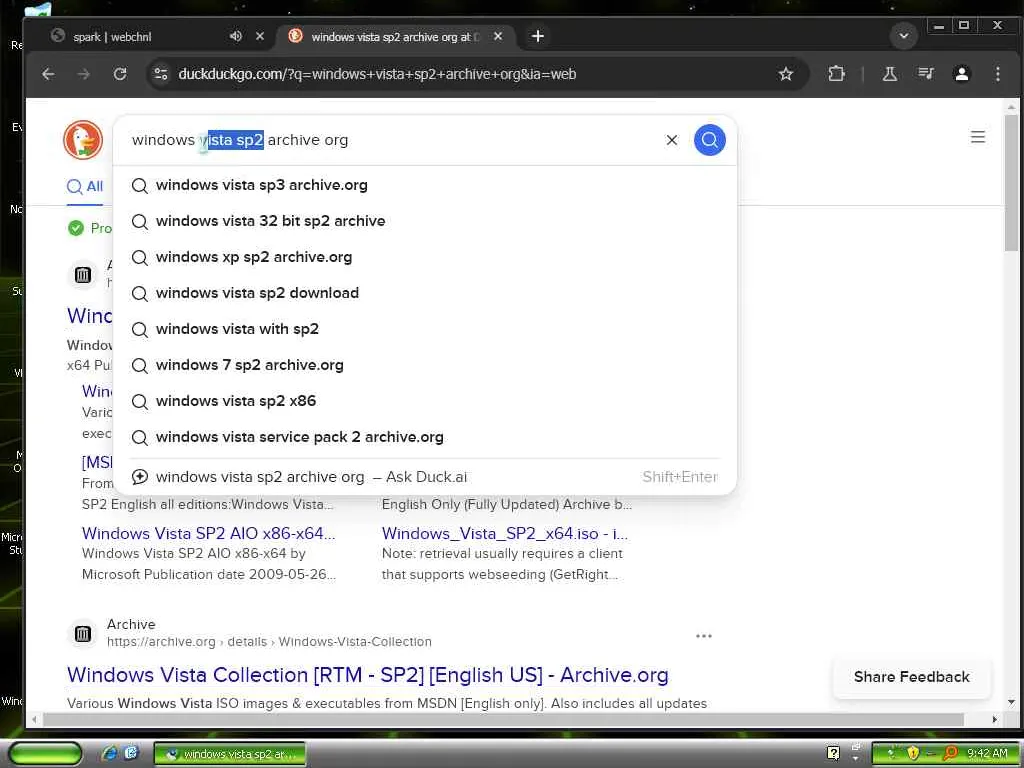Open the Extensions puzzle icon
The image size is (1024, 768).
pyautogui.click(x=837, y=74)
